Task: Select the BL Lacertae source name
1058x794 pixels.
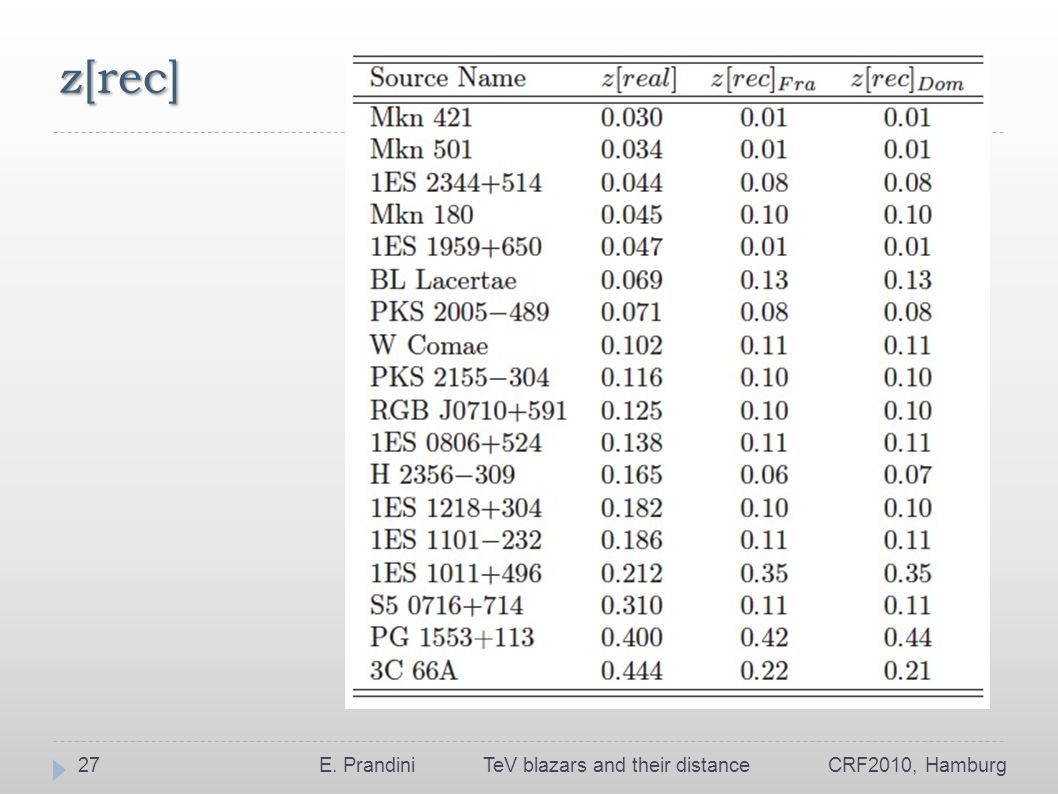Action: pos(443,280)
